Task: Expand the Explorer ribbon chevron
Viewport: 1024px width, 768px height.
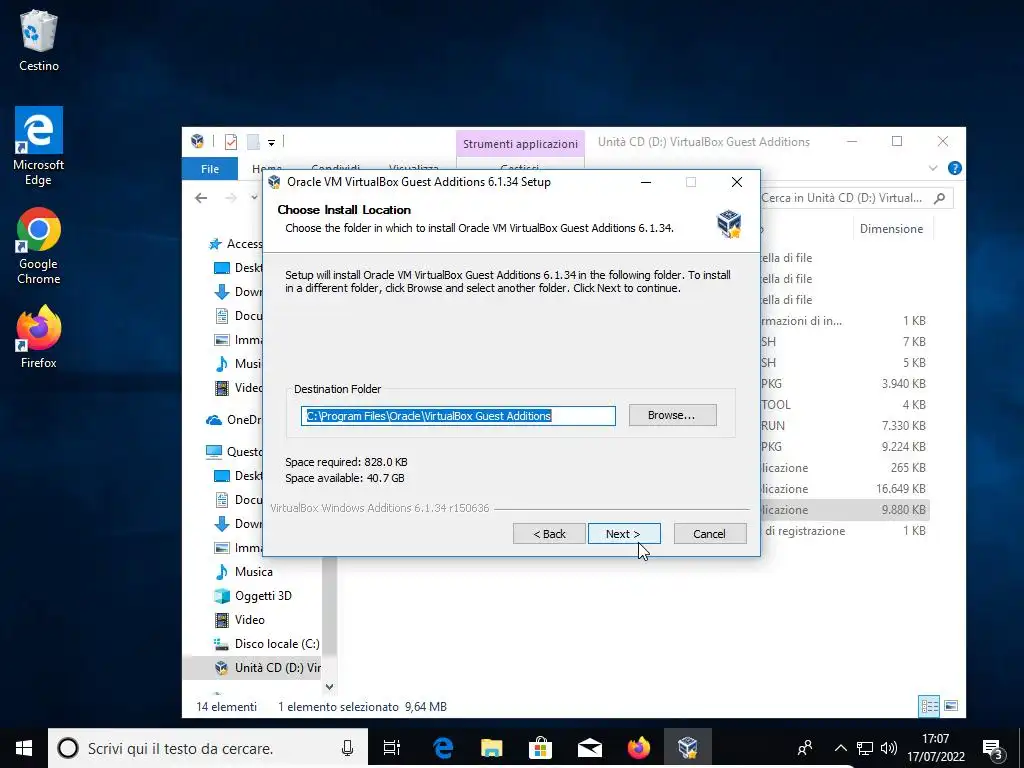Action: (x=933, y=168)
